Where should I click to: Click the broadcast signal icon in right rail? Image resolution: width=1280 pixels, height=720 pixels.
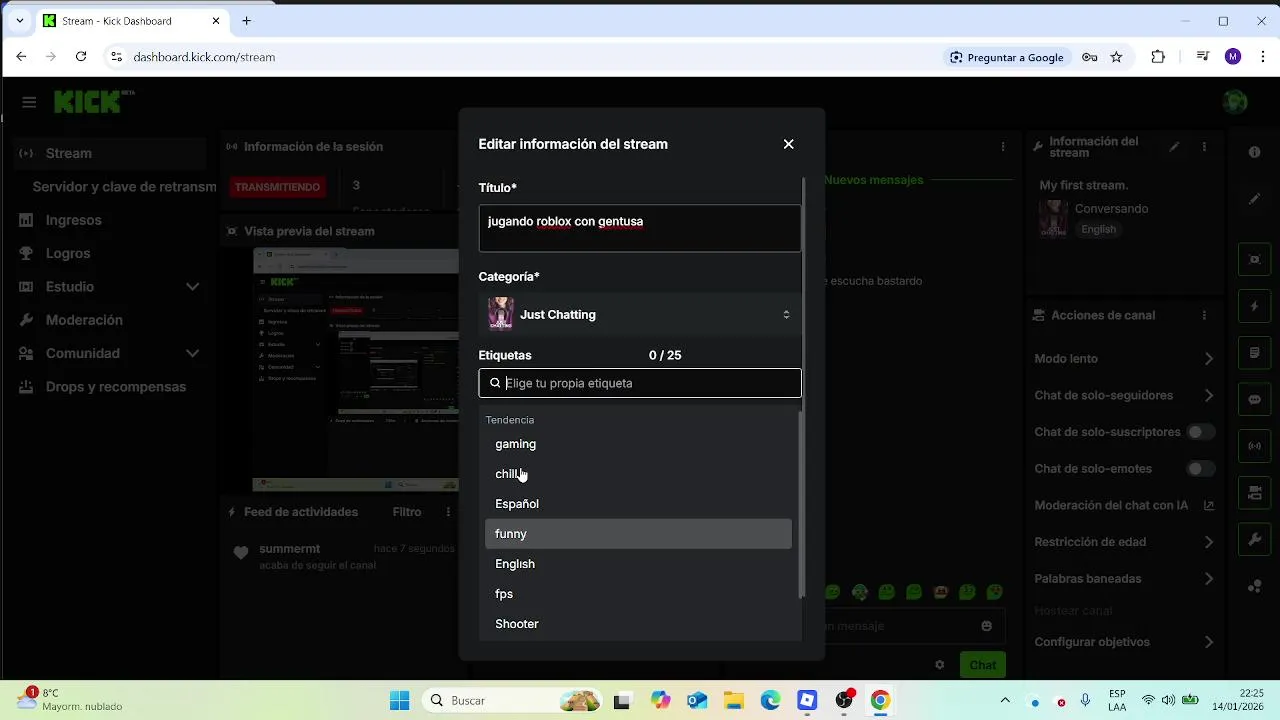[1254, 446]
